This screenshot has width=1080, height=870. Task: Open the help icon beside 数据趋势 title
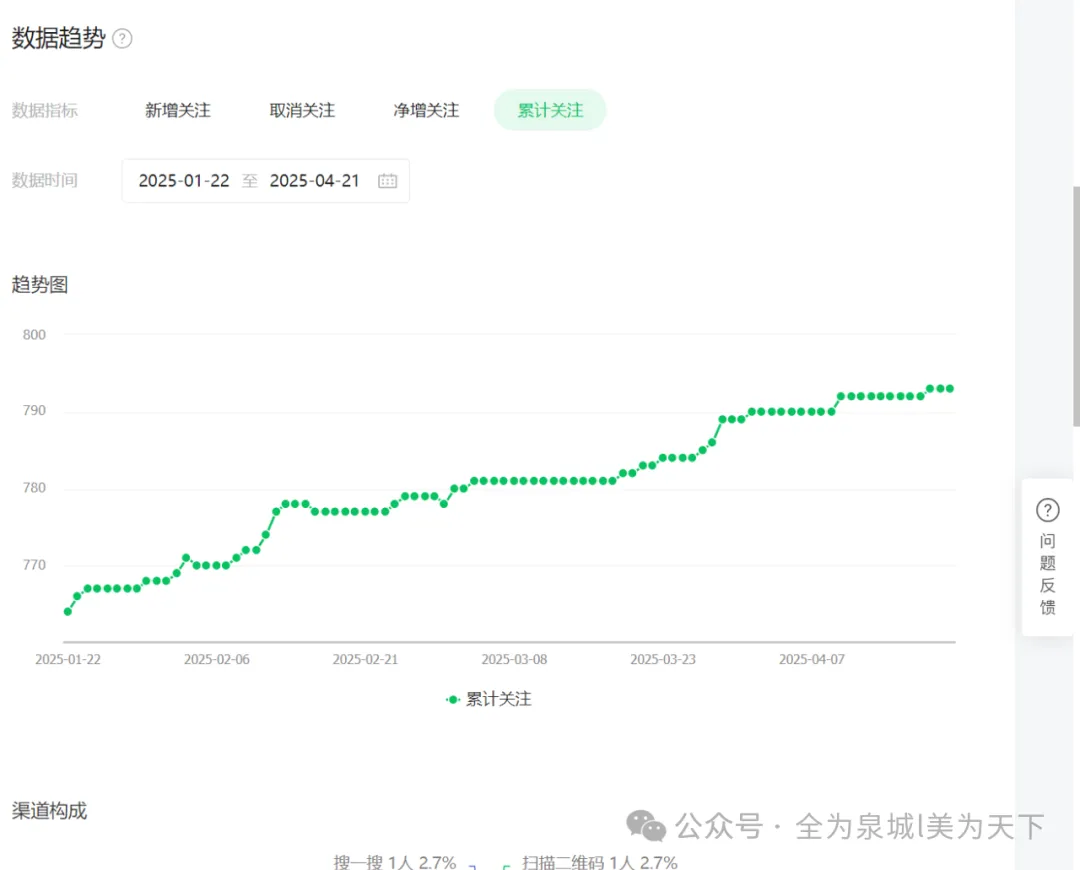(122, 39)
